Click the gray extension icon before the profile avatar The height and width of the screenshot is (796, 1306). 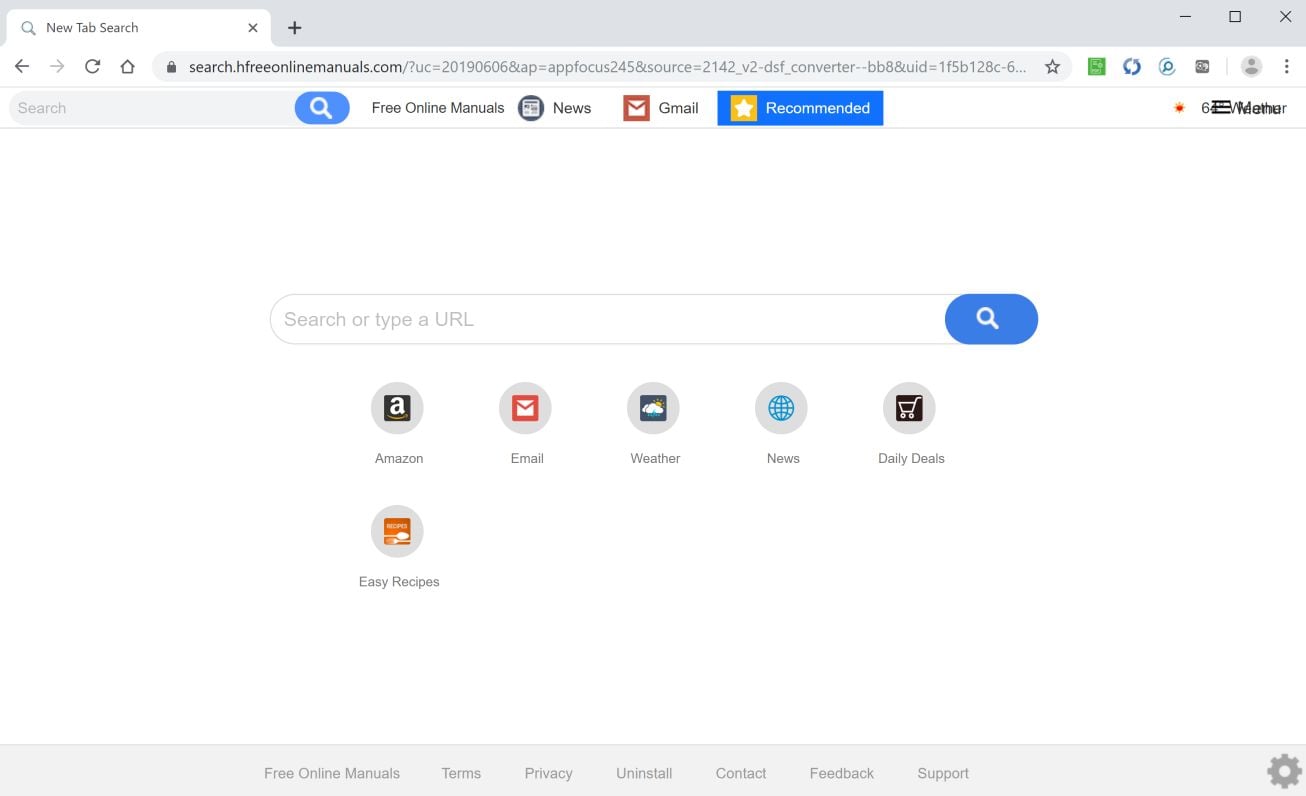[x=1202, y=67]
